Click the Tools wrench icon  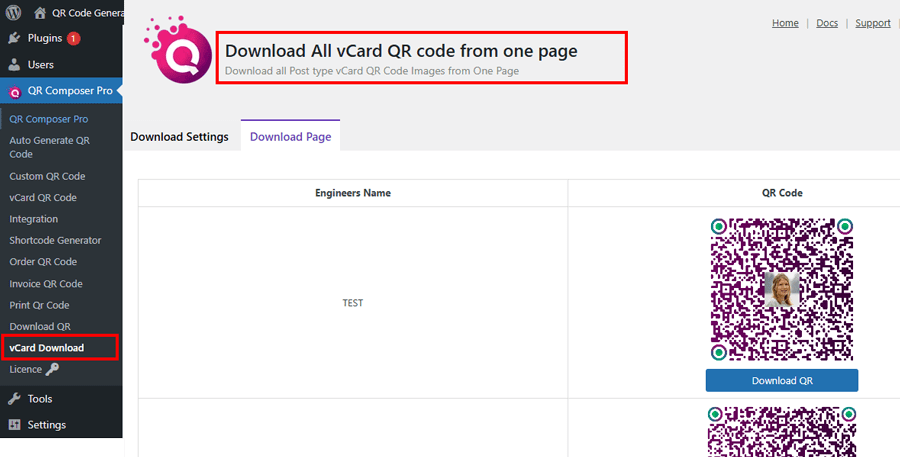coord(14,398)
